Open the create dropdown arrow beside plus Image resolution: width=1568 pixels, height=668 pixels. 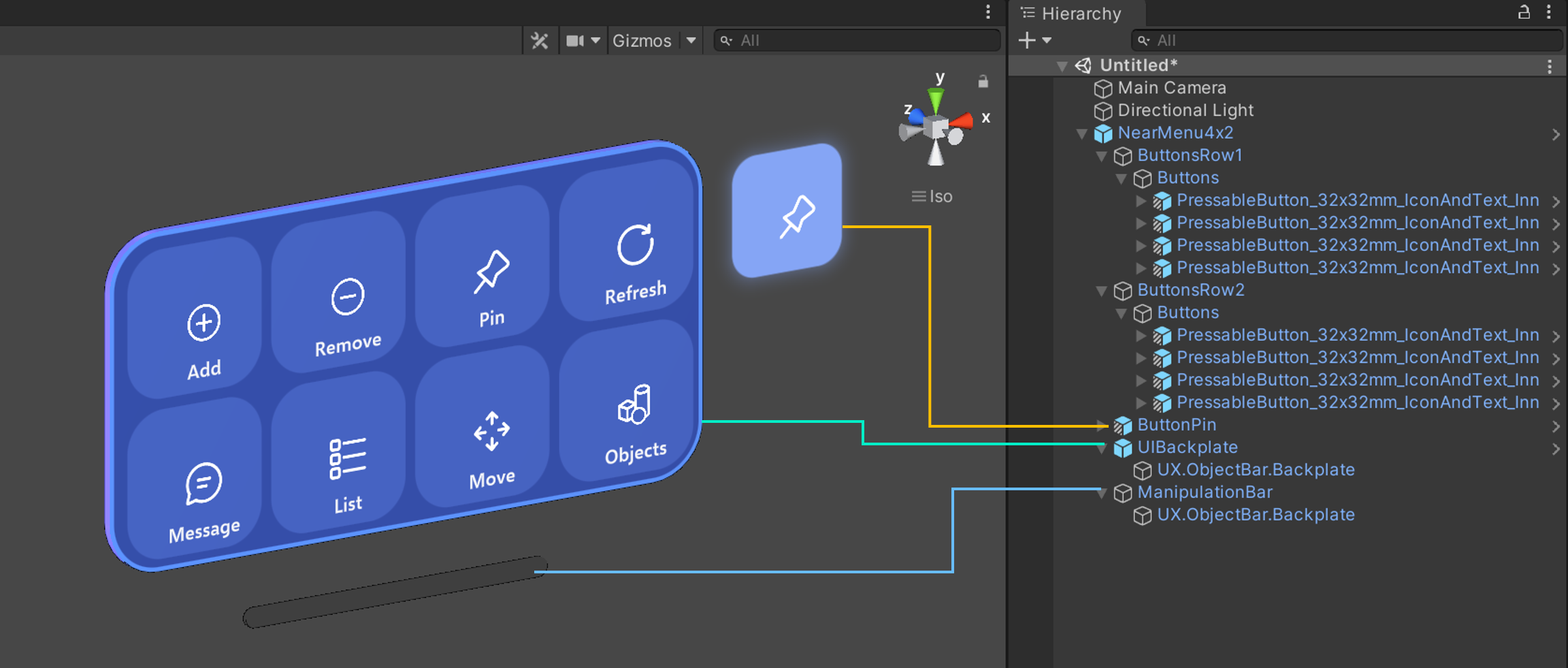pyautogui.click(x=1047, y=41)
